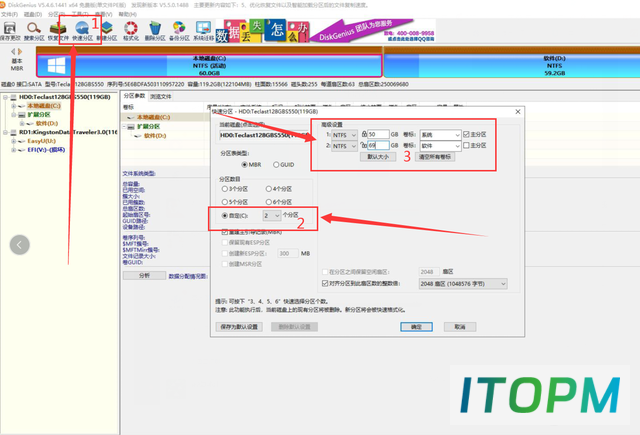Click the Clear All Labels (清空所有卷标) button
This screenshot has width=640, height=435.
click(435, 157)
